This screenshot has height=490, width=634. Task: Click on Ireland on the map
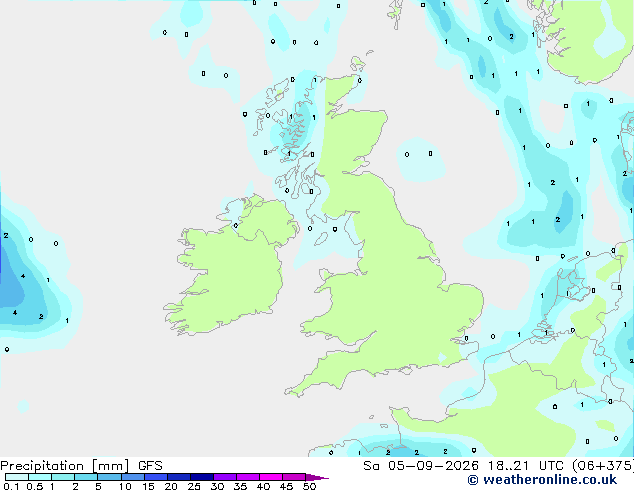click(x=230, y=275)
